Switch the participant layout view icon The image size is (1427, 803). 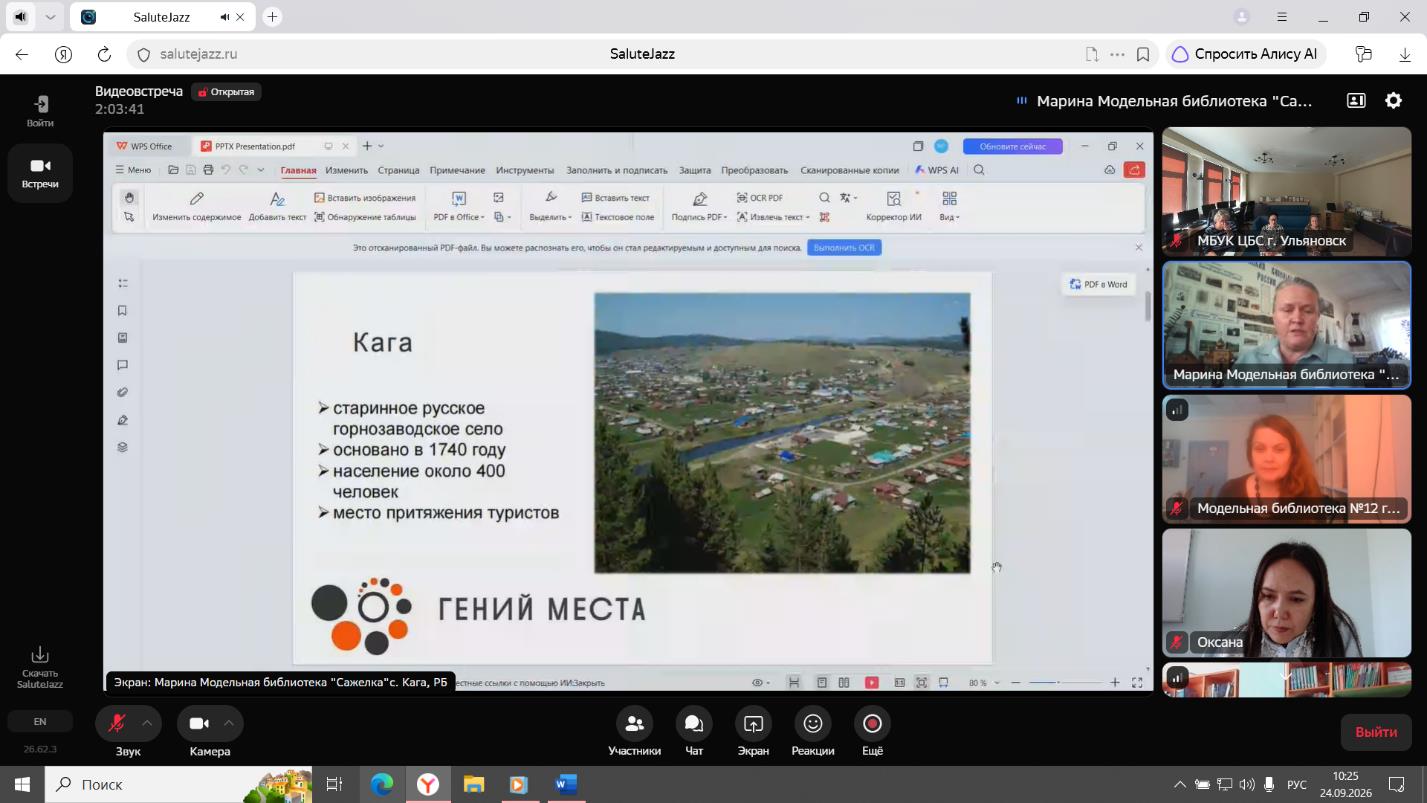click(x=1356, y=100)
